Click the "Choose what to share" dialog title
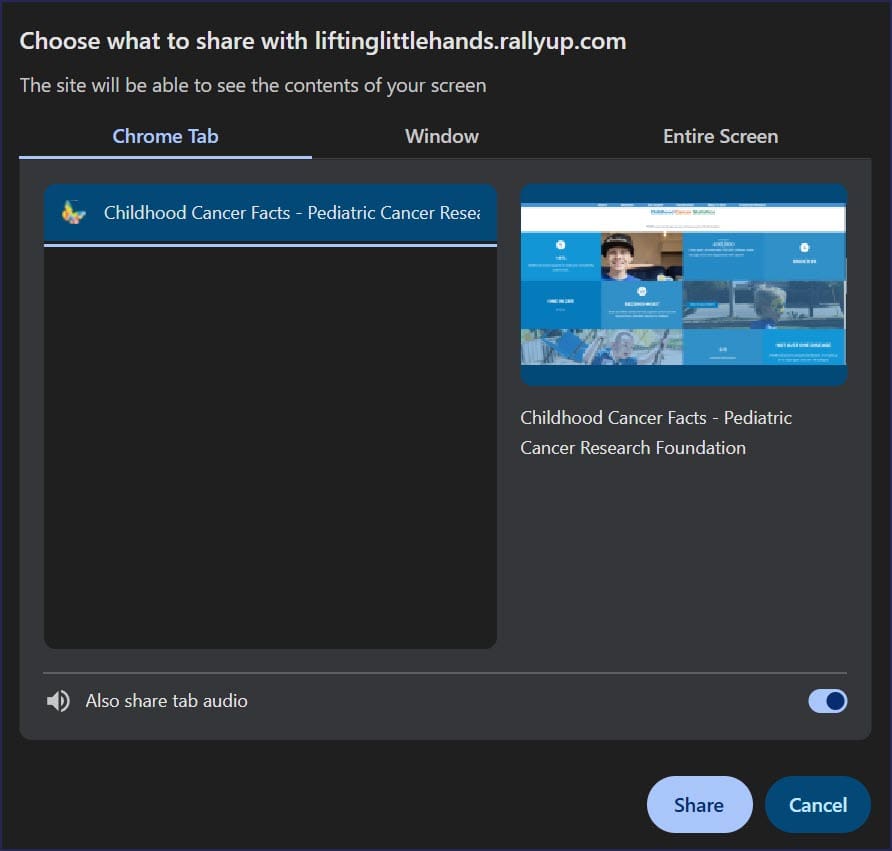 (323, 41)
